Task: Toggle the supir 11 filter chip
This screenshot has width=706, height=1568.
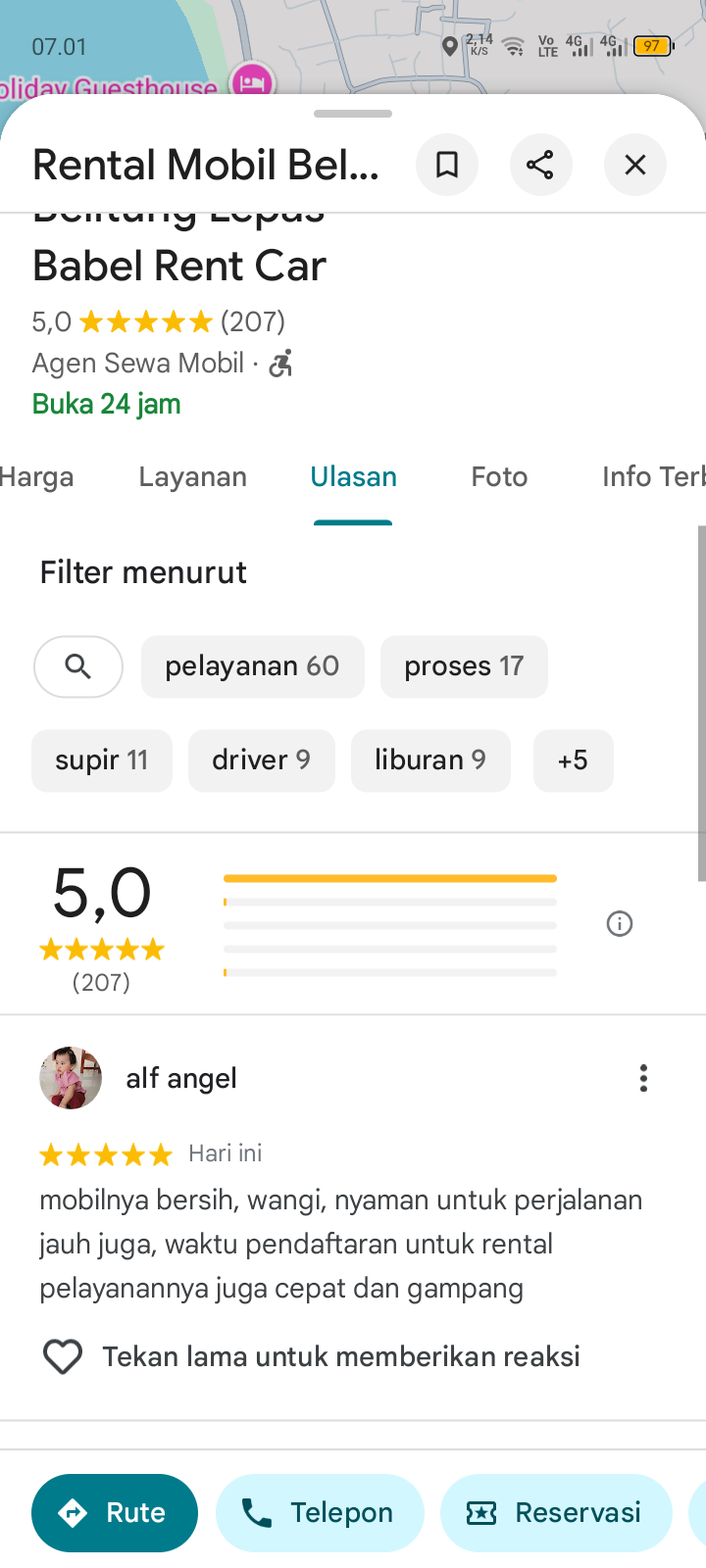Action: click(x=102, y=760)
